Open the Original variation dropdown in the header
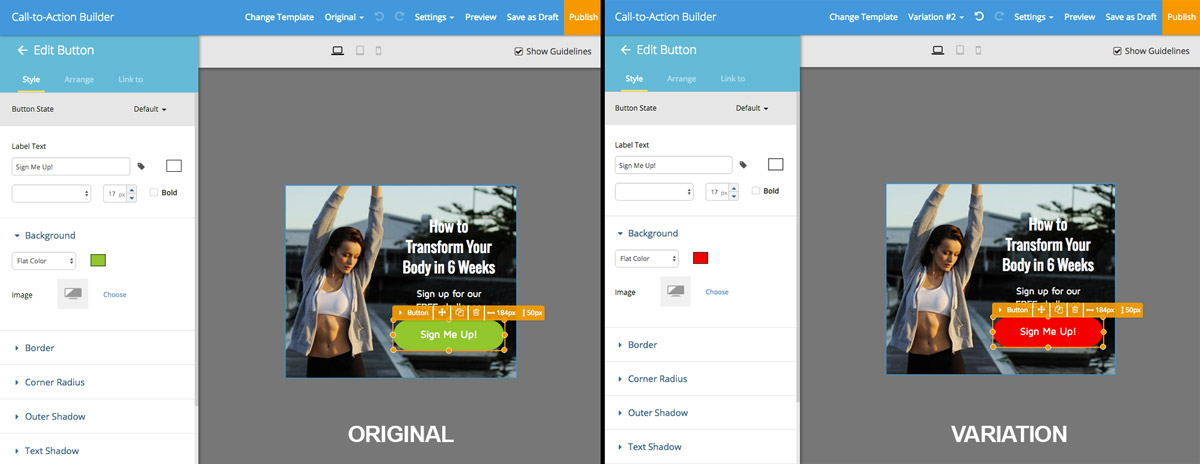 [x=346, y=17]
